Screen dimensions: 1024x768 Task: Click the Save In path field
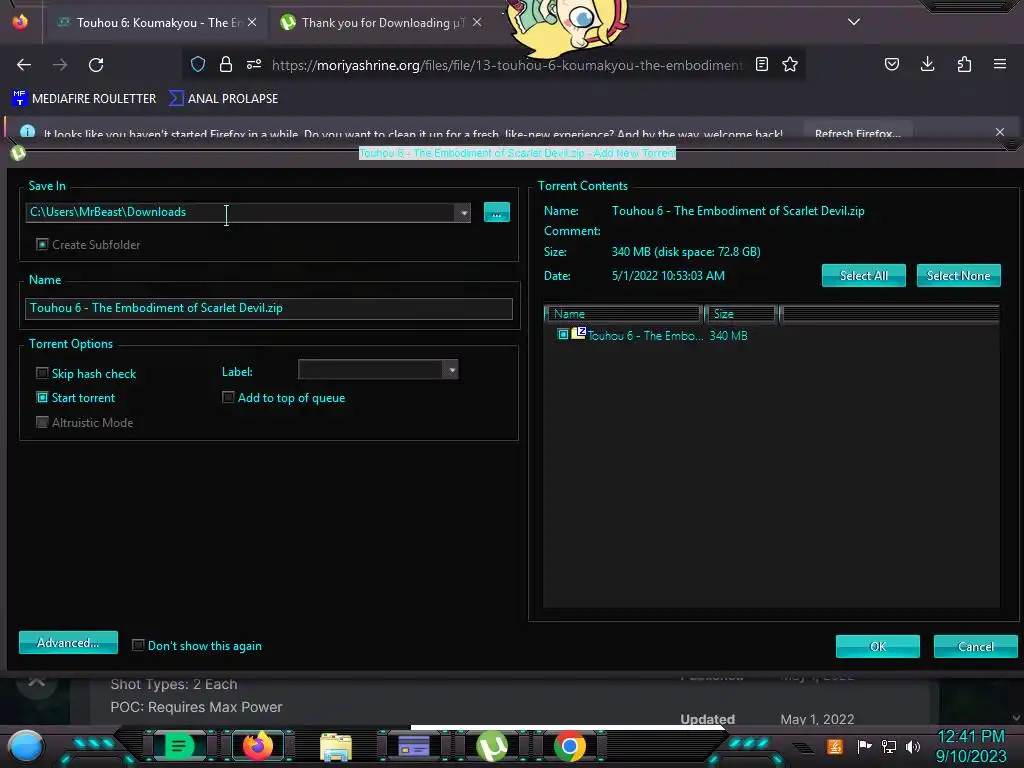[x=240, y=212]
